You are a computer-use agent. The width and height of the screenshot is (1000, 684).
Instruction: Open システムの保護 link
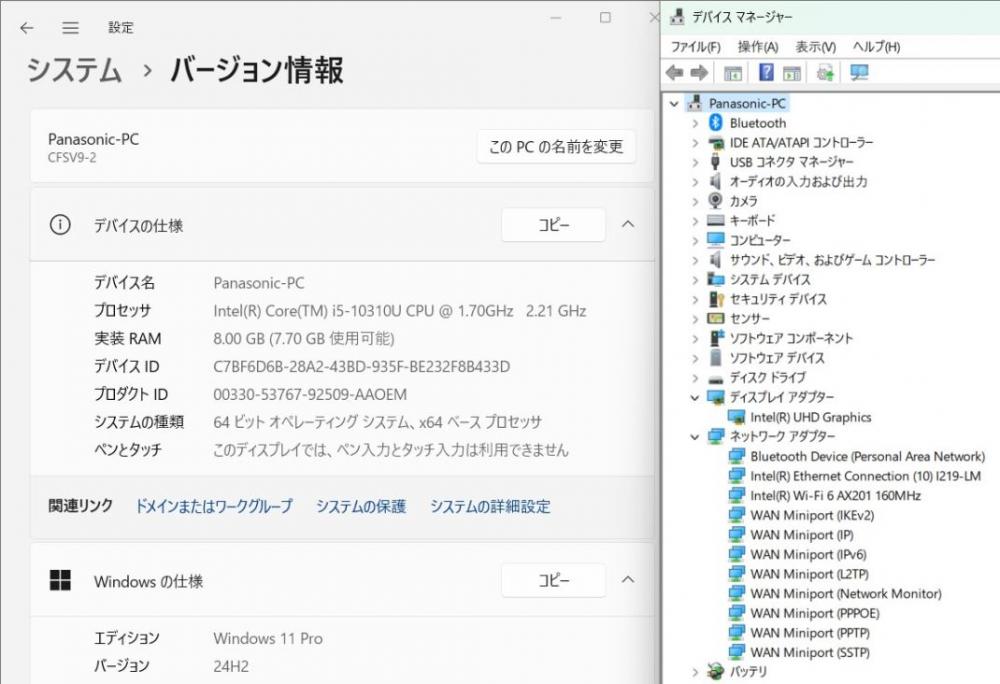pyautogui.click(x=361, y=506)
